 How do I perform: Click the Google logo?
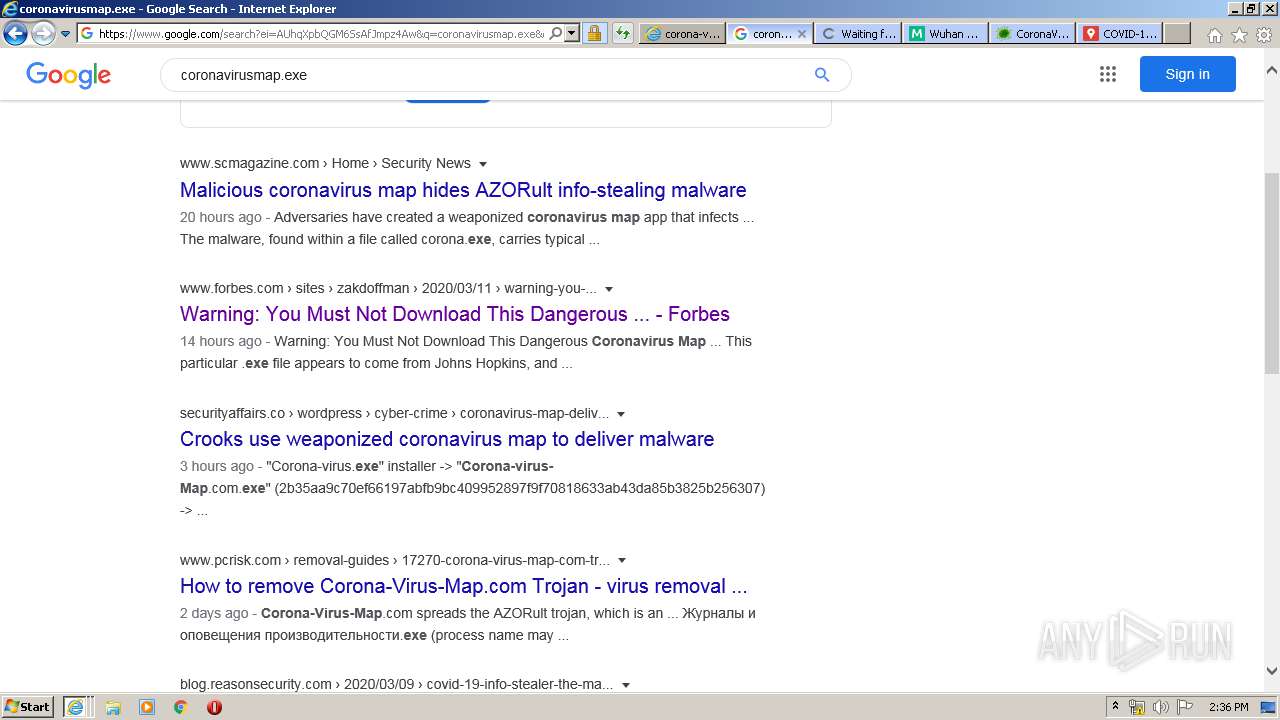pyautogui.click(x=68, y=75)
